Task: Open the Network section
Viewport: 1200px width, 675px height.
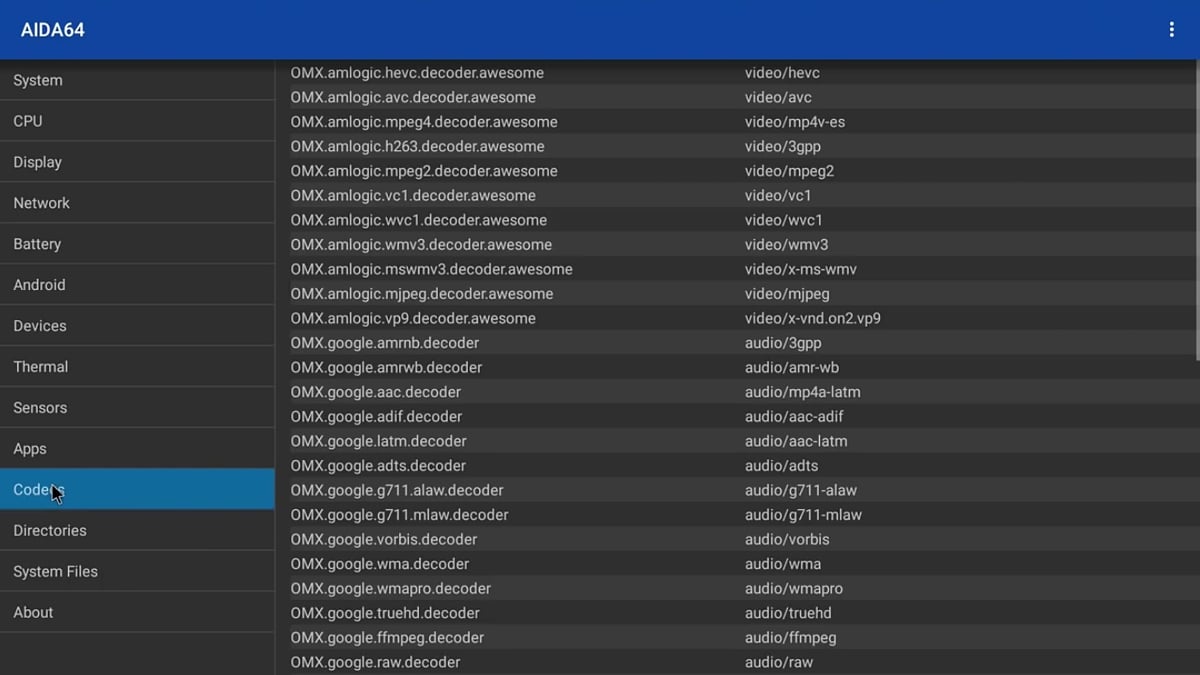Action: 42,203
